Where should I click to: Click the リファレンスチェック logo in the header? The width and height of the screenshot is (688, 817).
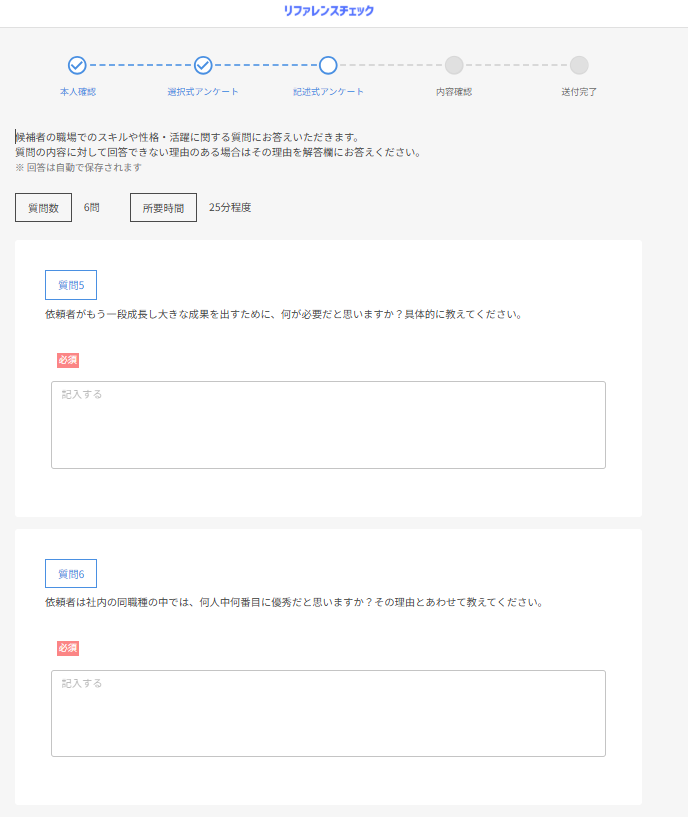[x=328, y=11]
